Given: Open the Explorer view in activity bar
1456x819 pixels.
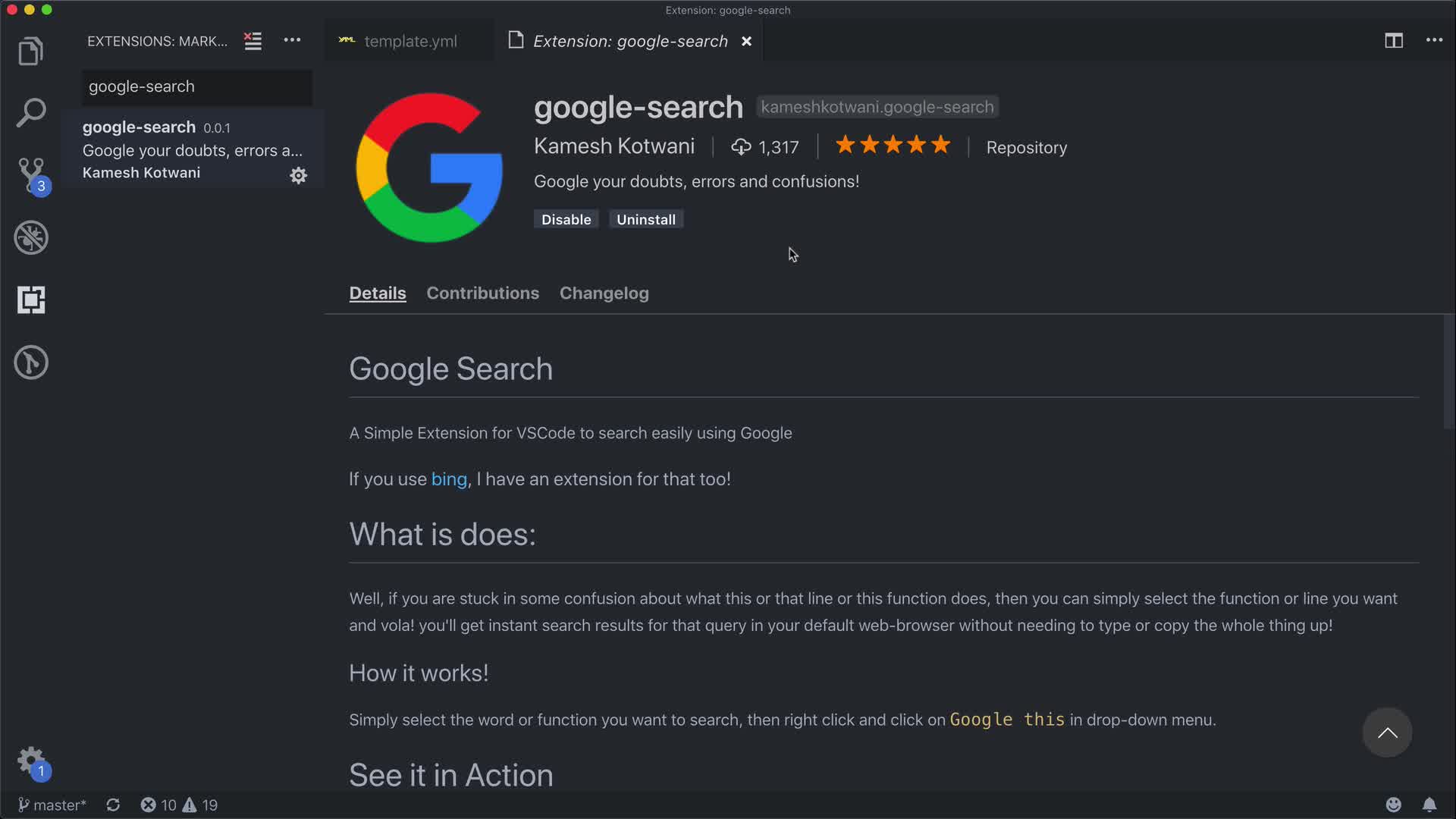Looking at the screenshot, I should point(31,52).
